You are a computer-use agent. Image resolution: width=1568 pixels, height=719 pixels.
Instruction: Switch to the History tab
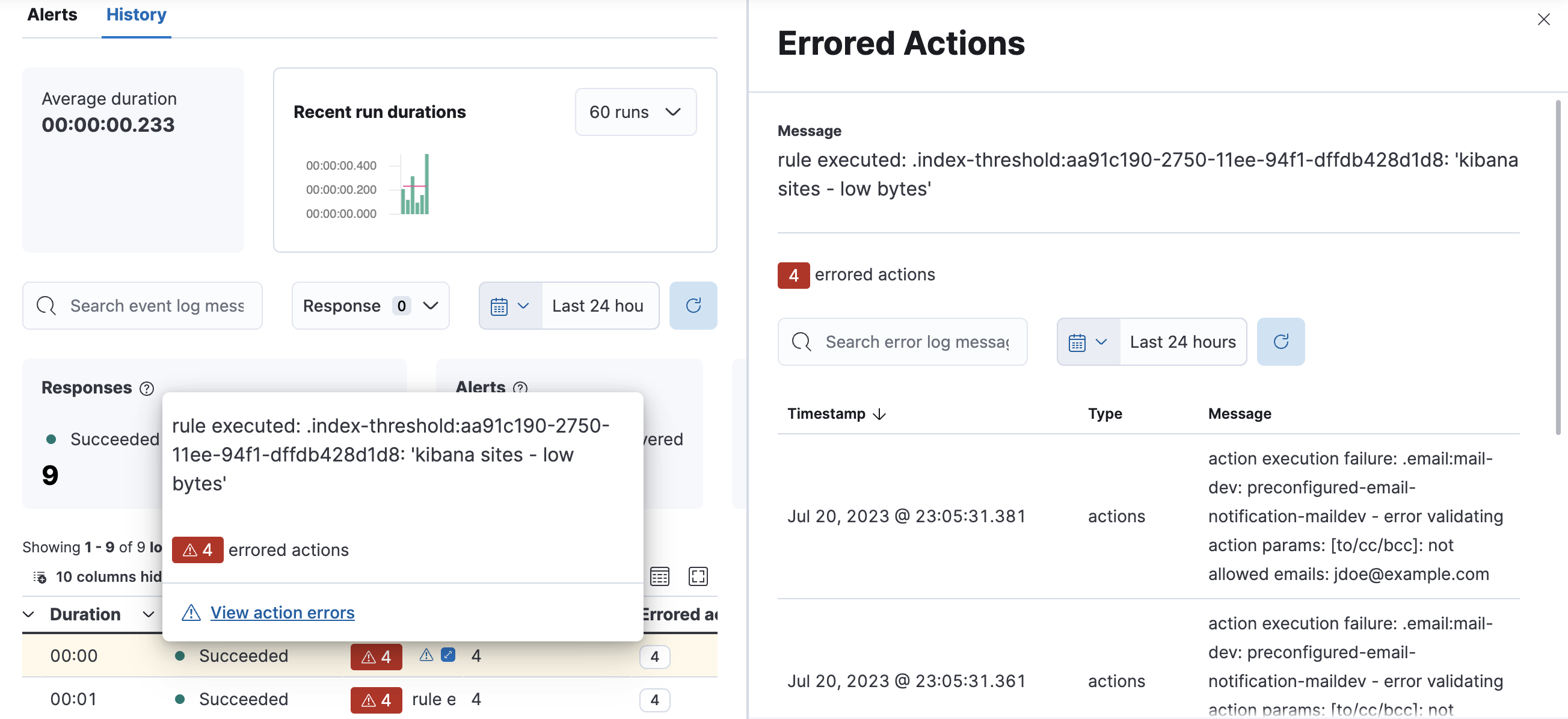(136, 15)
